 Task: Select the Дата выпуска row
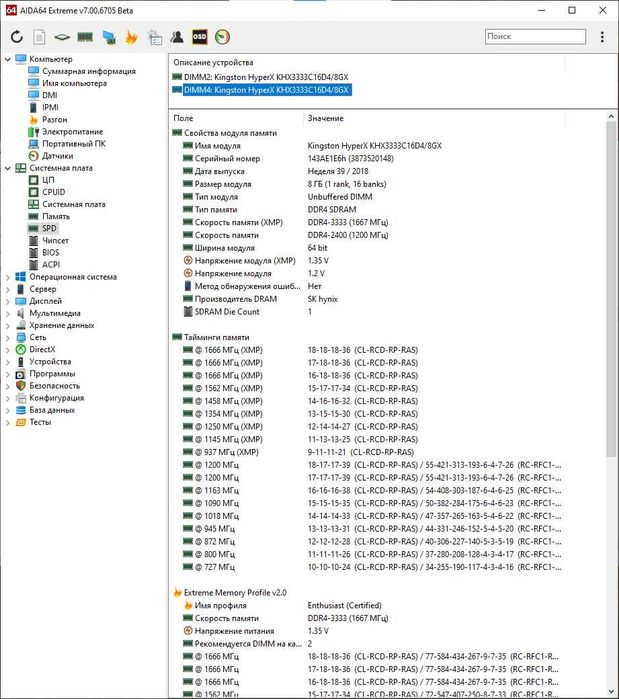coord(366,171)
